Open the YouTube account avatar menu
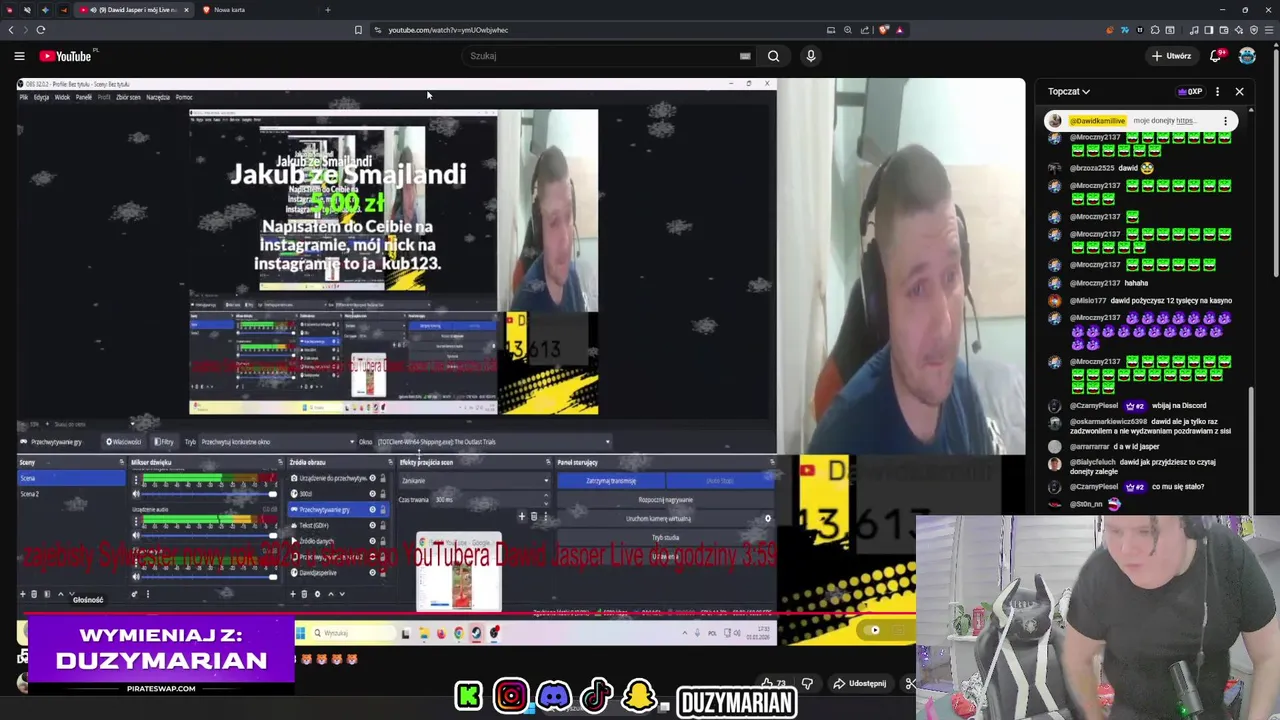Image resolution: width=1280 pixels, height=720 pixels. click(x=1247, y=56)
